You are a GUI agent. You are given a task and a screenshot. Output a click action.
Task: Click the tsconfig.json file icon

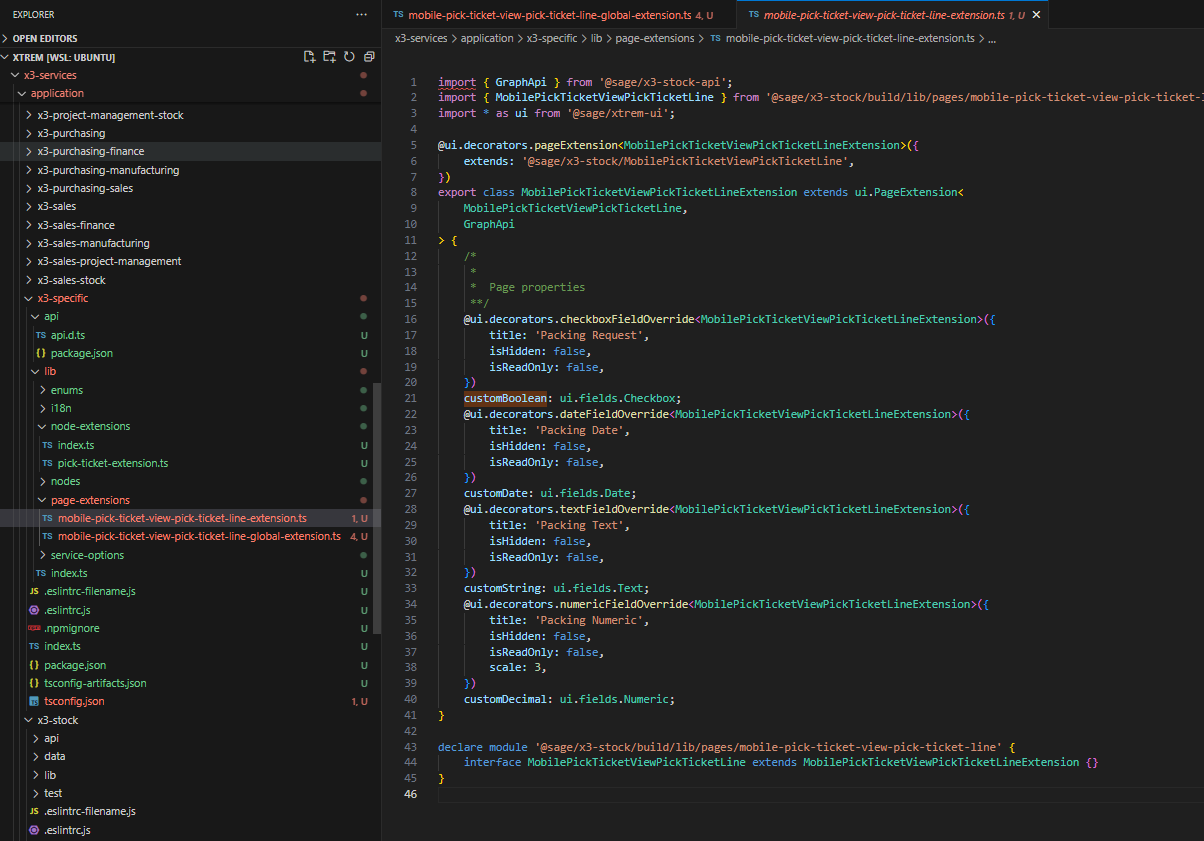[x=34, y=701]
